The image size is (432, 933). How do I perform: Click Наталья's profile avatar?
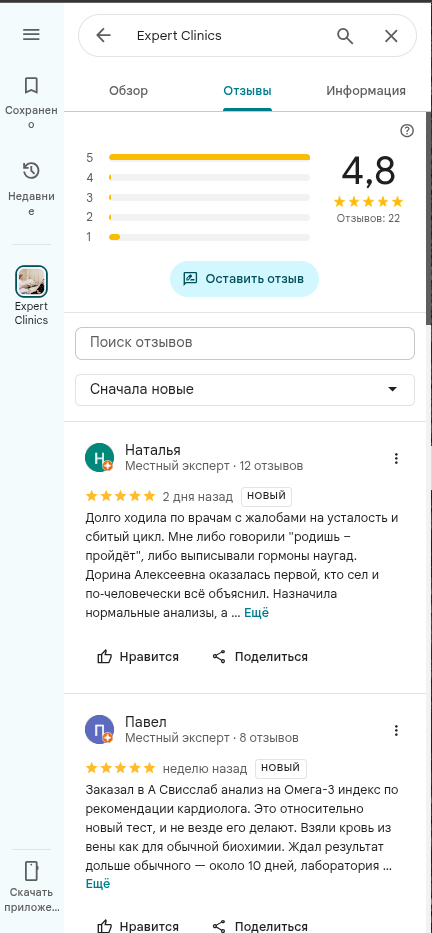coord(99,458)
